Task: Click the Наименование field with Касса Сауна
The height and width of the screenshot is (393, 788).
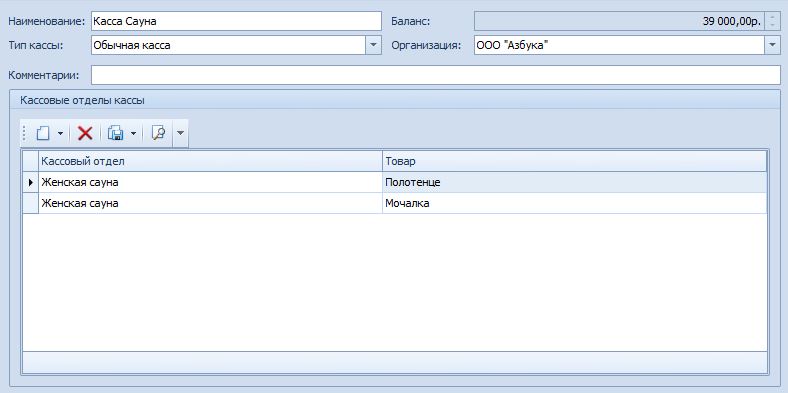Action: [236, 21]
